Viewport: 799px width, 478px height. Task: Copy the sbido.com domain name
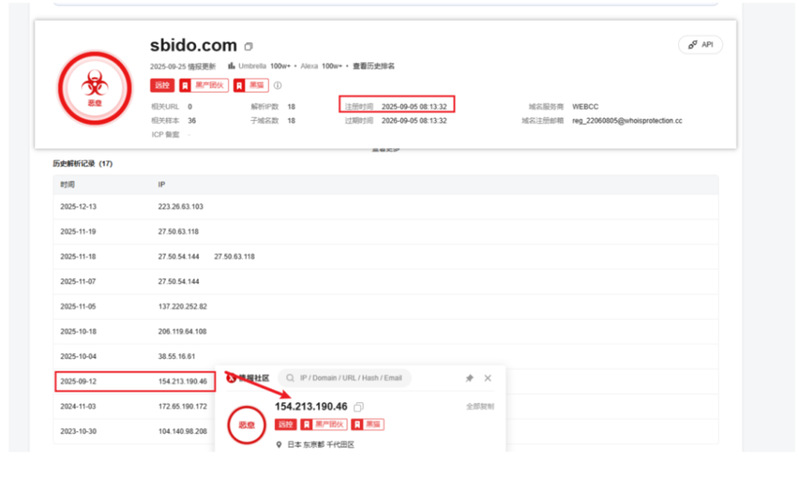(x=249, y=46)
